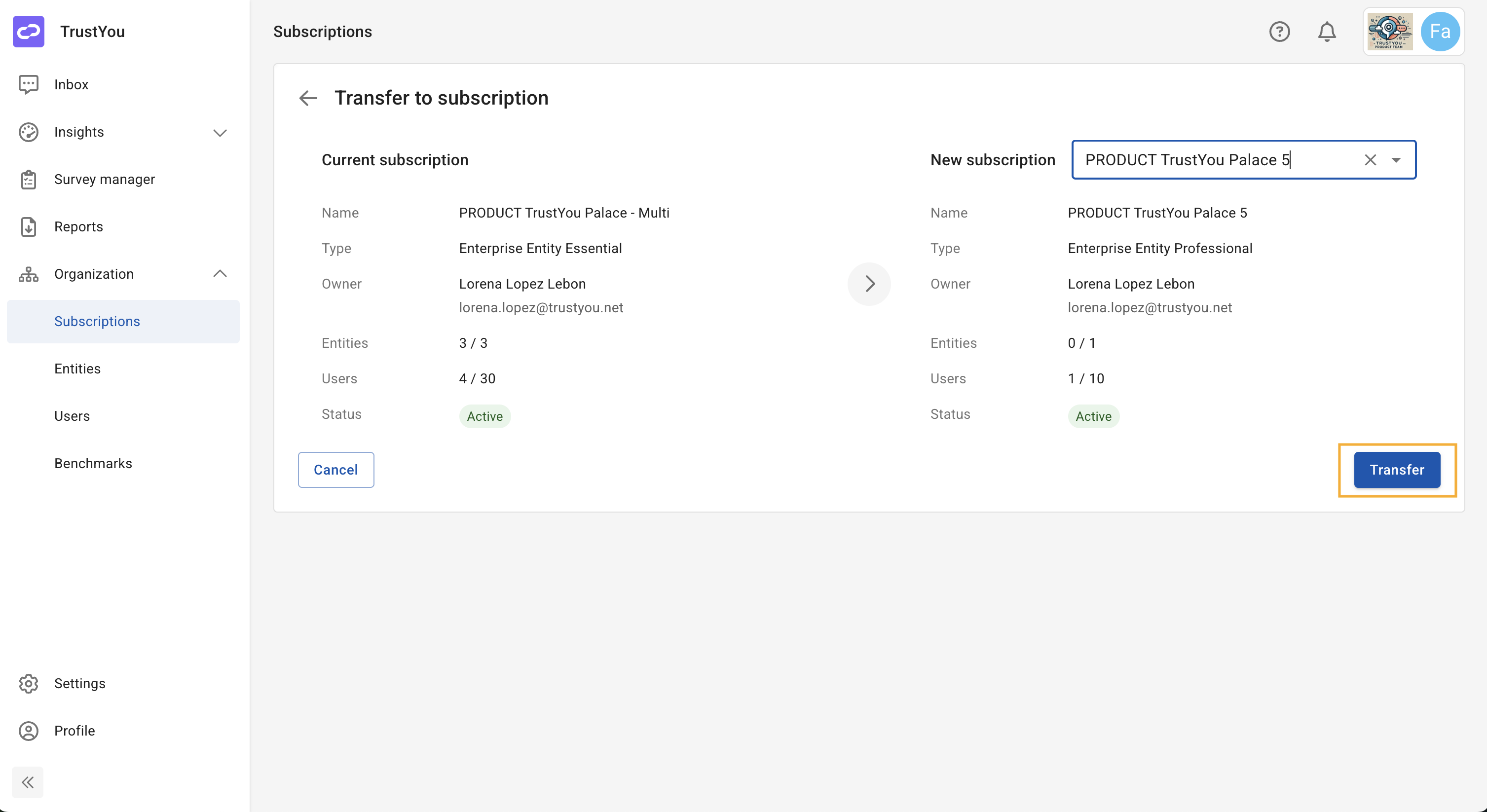Click Enterprise Entity Professional type value

[x=1160, y=248]
